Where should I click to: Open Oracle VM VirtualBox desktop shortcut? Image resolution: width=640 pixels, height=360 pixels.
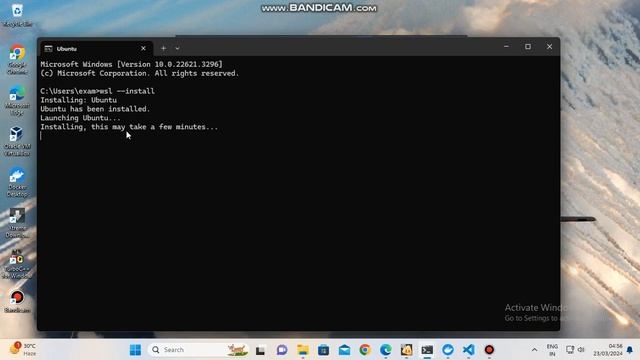click(x=17, y=141)
